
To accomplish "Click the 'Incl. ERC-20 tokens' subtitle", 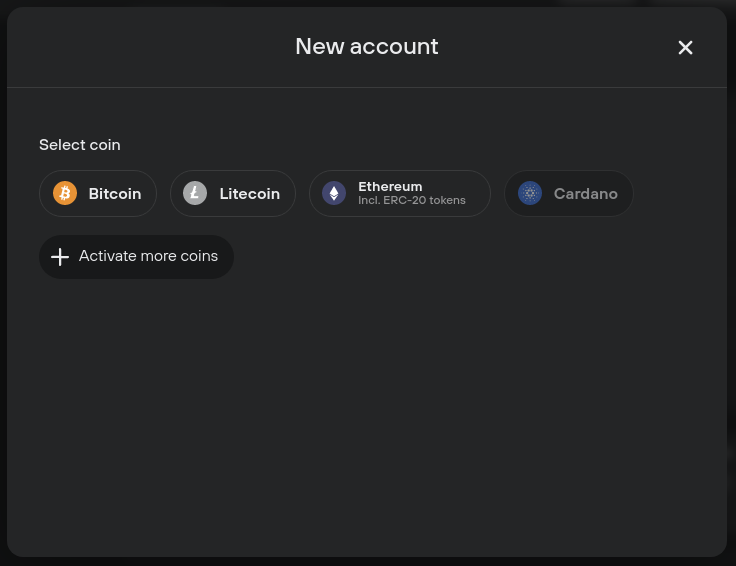I will tap(412, 200).
